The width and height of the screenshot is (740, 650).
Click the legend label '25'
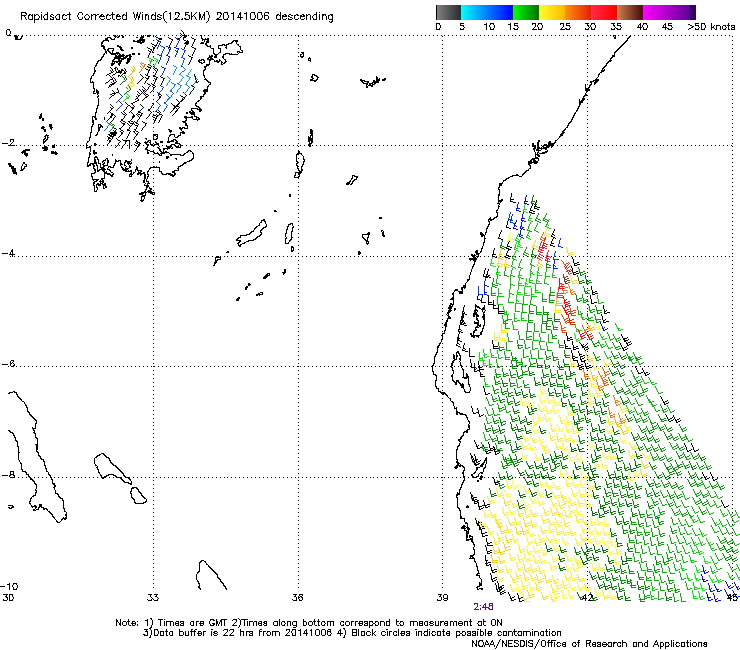[565, 27]
